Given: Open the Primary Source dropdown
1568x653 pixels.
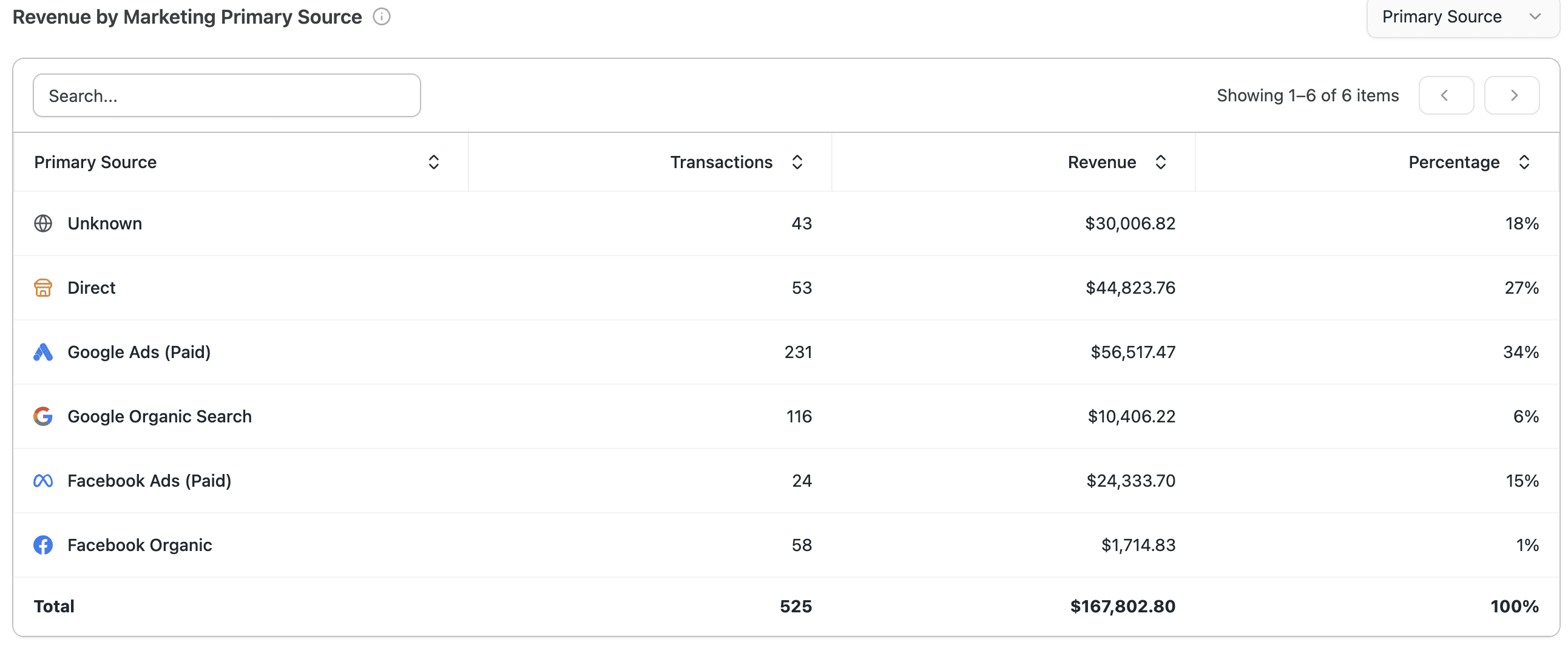Looking at the screenshot, I should [1462, 17].
